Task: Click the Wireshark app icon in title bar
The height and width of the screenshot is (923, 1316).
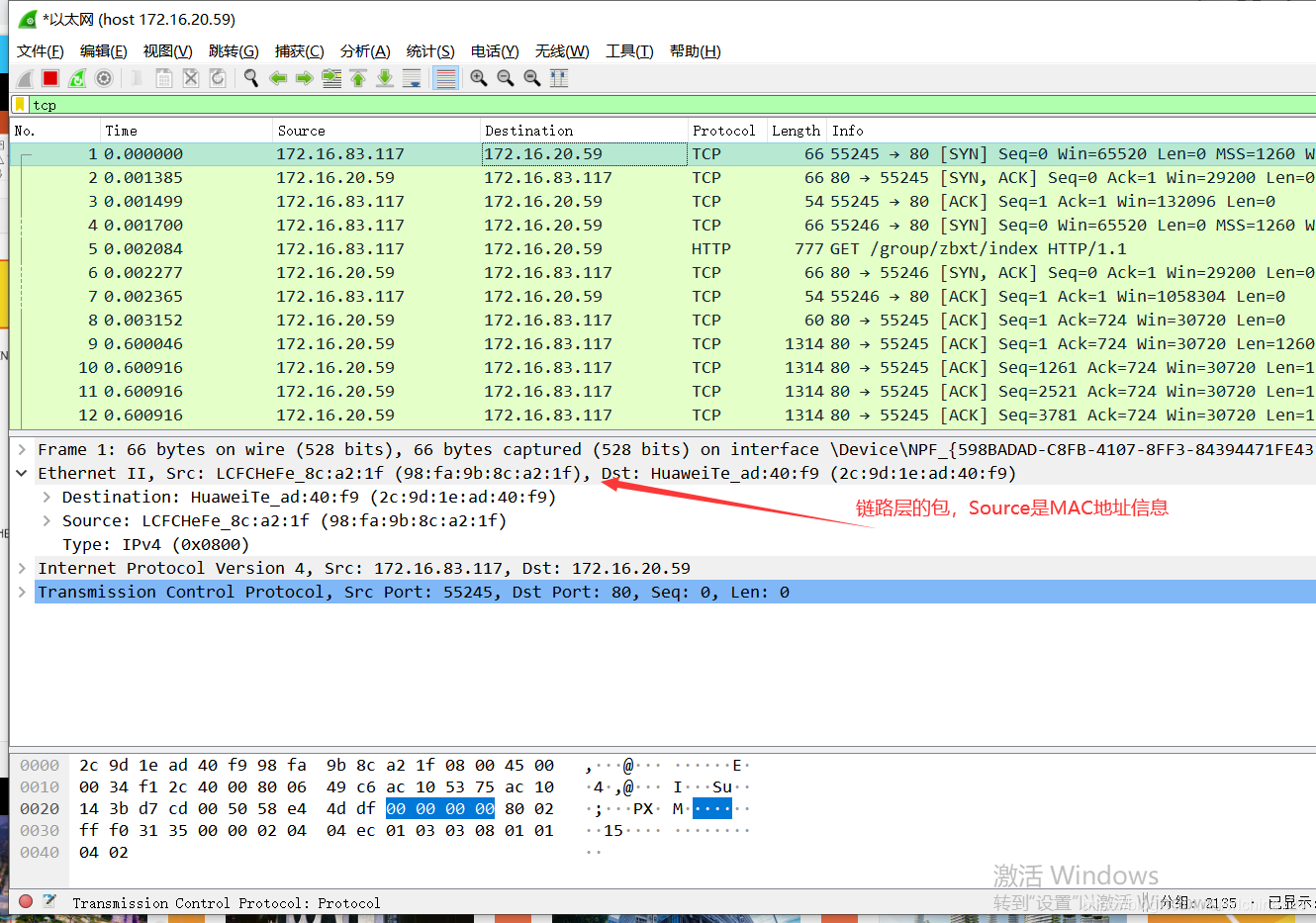Action: (x=27, y=19)
